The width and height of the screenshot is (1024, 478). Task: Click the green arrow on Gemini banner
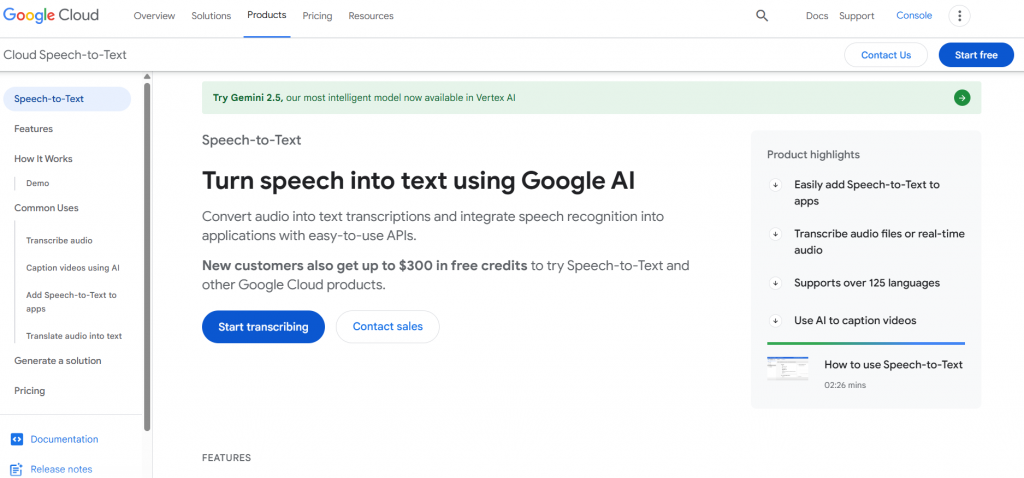[962, 98]
